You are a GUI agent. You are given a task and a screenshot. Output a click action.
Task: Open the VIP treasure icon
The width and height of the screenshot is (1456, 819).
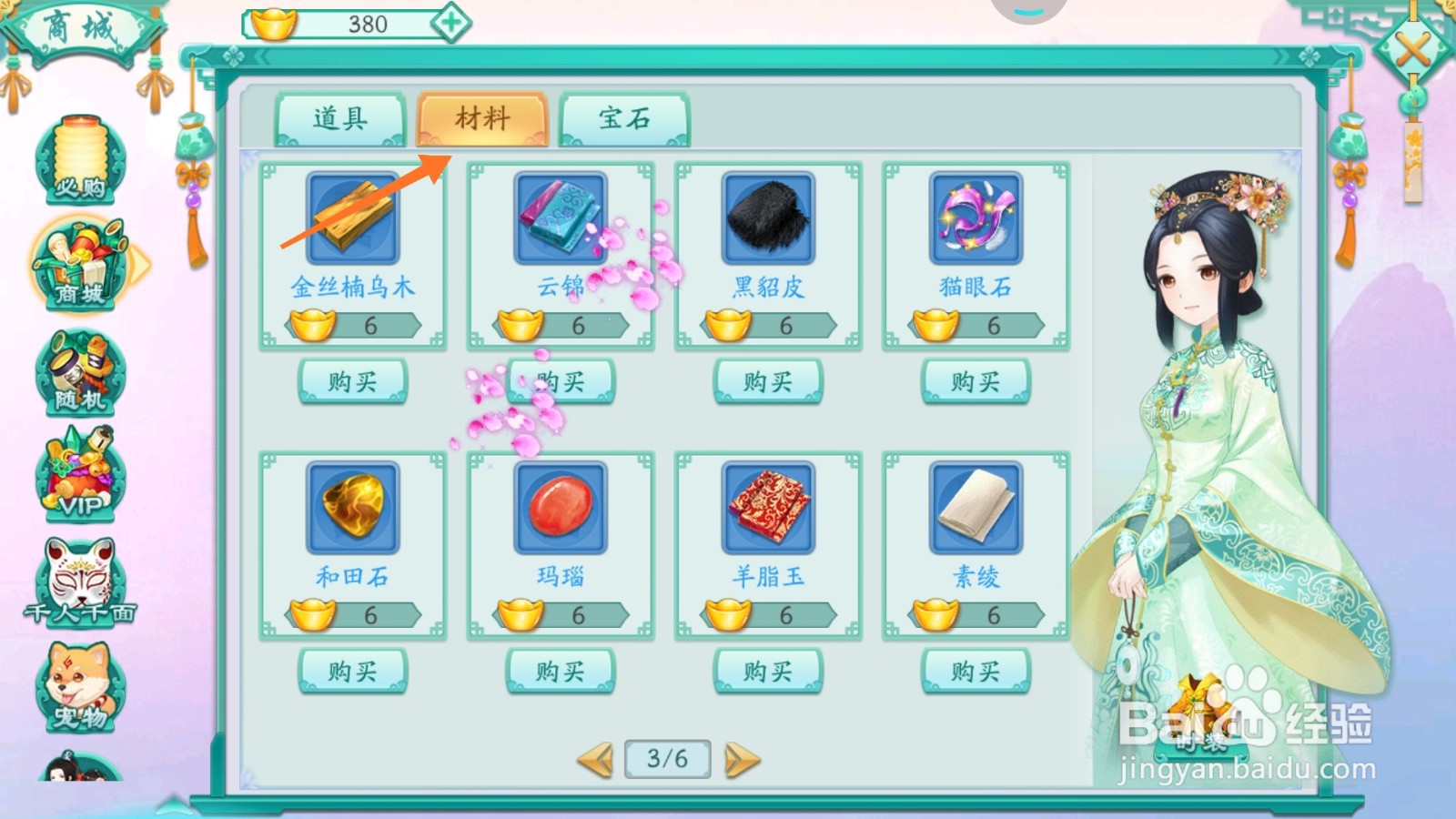coord(80,475)
